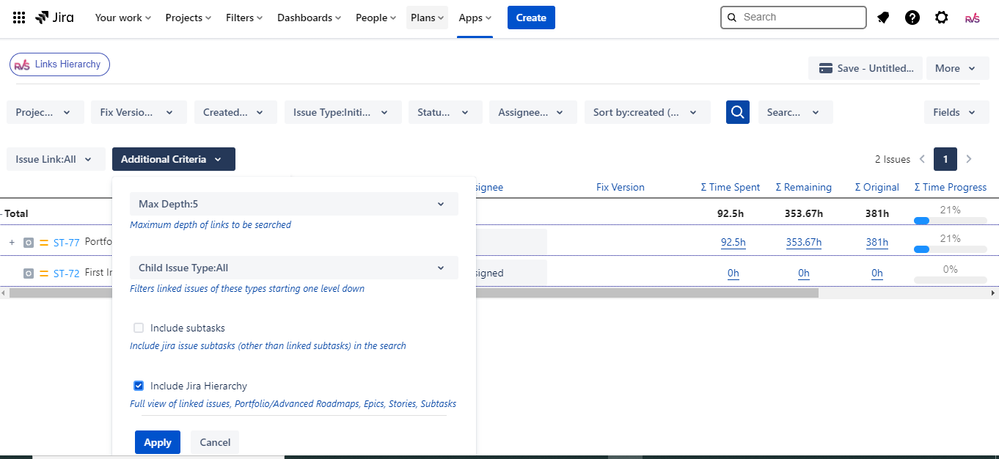Click the ST-72 row 0% progress bar
999x459 pixels.
[951, 280]
